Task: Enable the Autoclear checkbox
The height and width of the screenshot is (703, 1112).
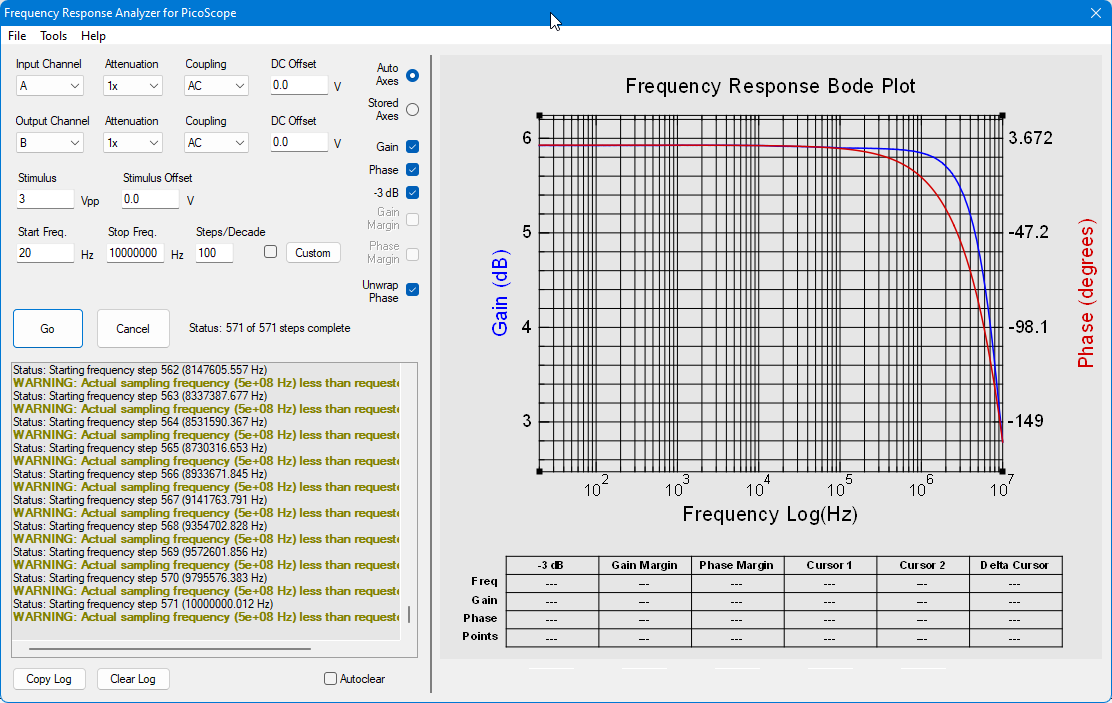Action: pyautogui.click(x=330, y=679)
